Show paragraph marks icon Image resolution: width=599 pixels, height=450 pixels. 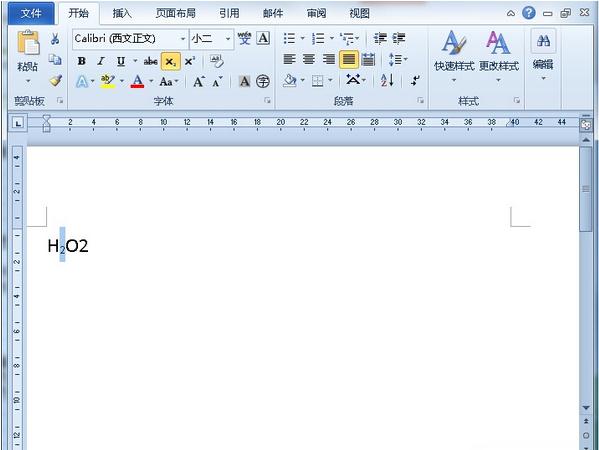[x=415, y=81]
